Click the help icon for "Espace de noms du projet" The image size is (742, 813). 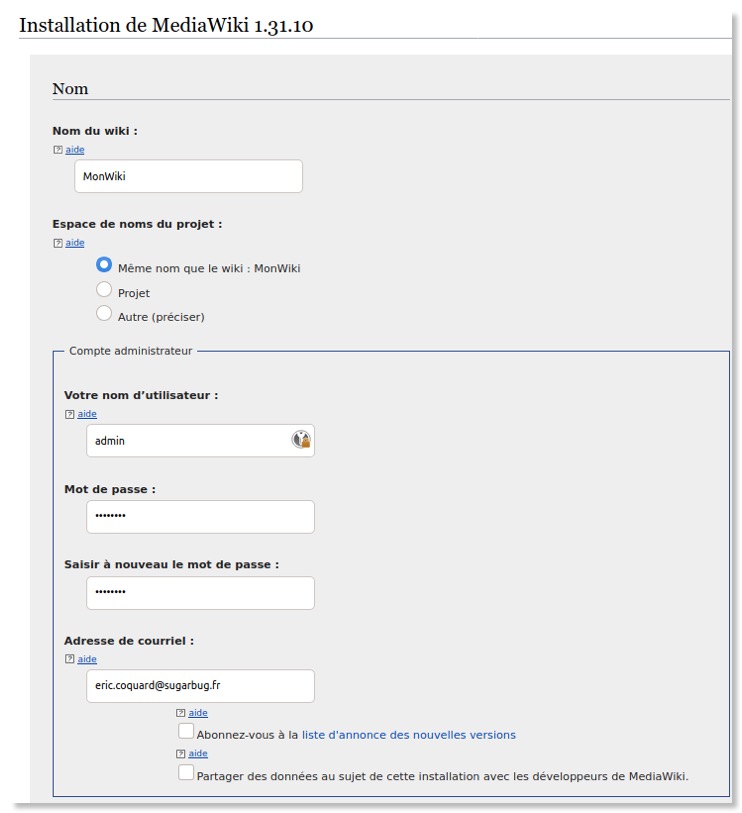pos(58,242)
